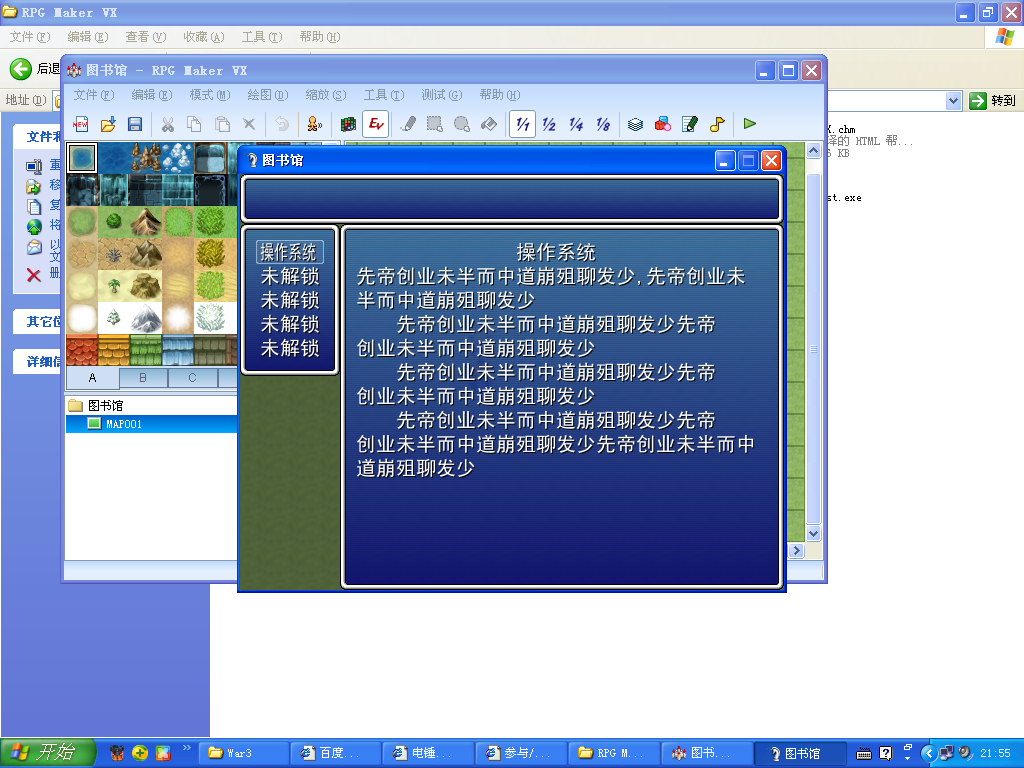
Task: Open the Database icon
Action: pyautogui.click(x=635, y=124)
